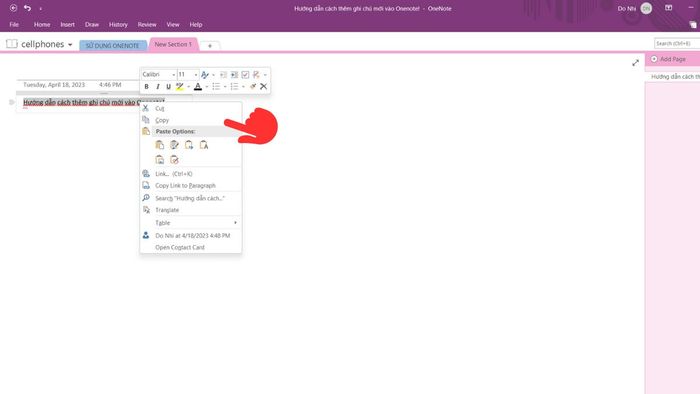Delete using the X mini toolbar icon
The height and width of the screenshot is (394, 700).
pos(263,87)
